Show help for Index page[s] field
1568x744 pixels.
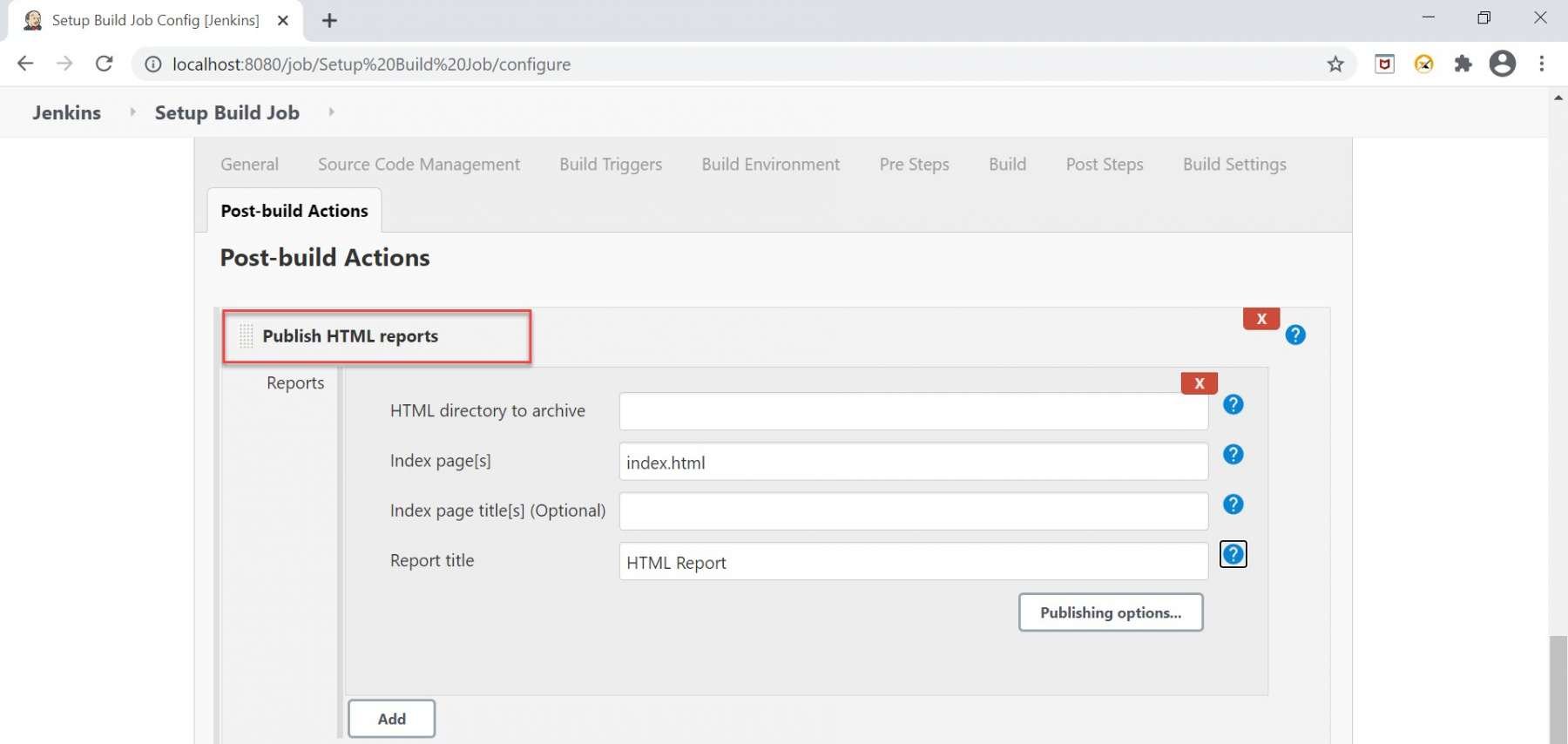(1233, 455)
